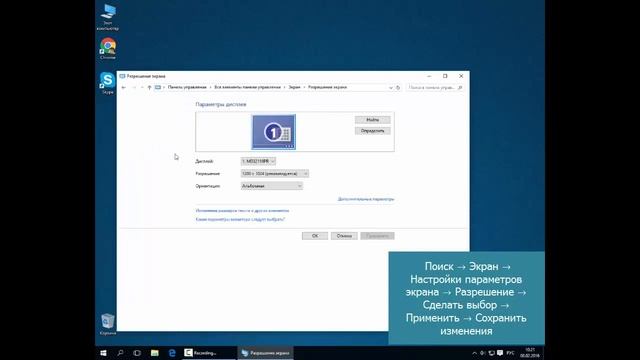This screenshot has width=640, height=360.
Task: Open the Recycle Bin desktop icon
Action: coord(108,324)
